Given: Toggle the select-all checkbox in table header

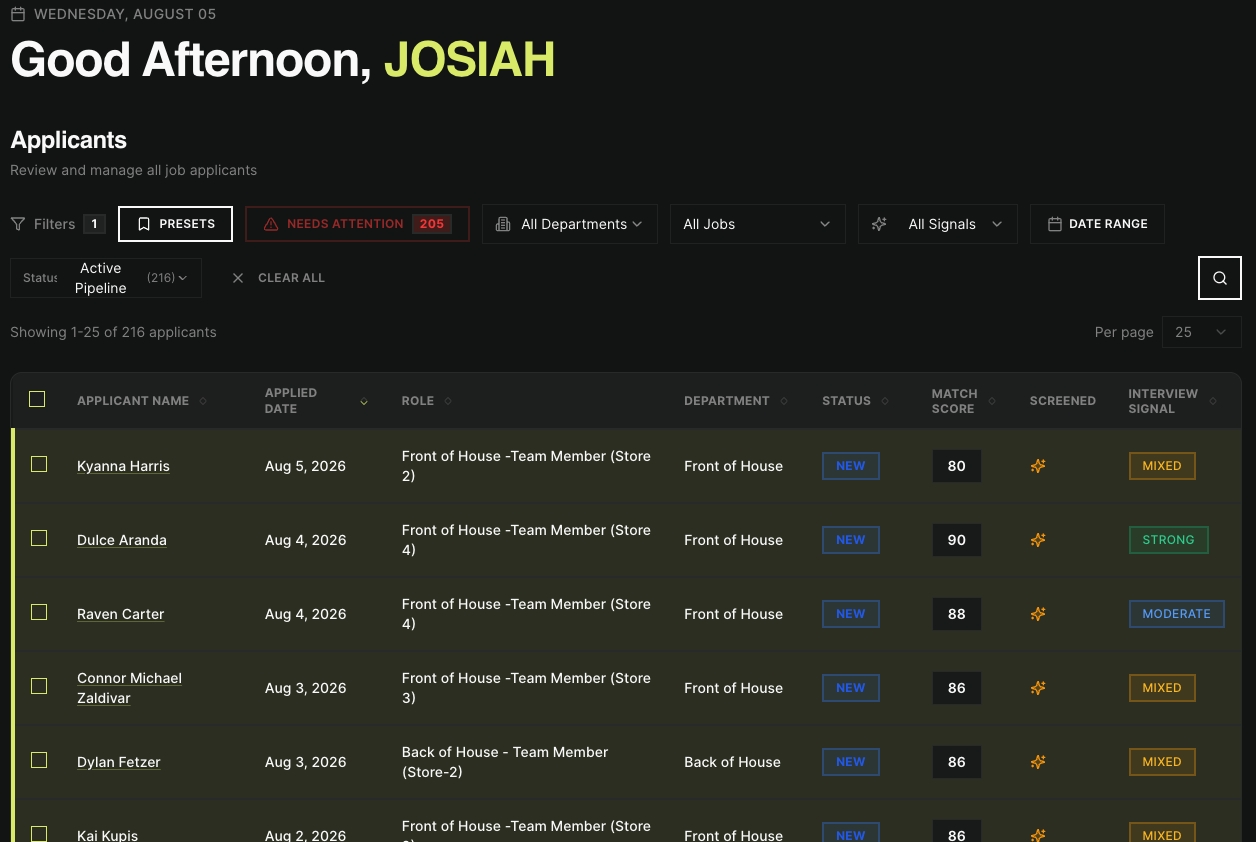Looking at the screenshot, I should tap(37, 400).
